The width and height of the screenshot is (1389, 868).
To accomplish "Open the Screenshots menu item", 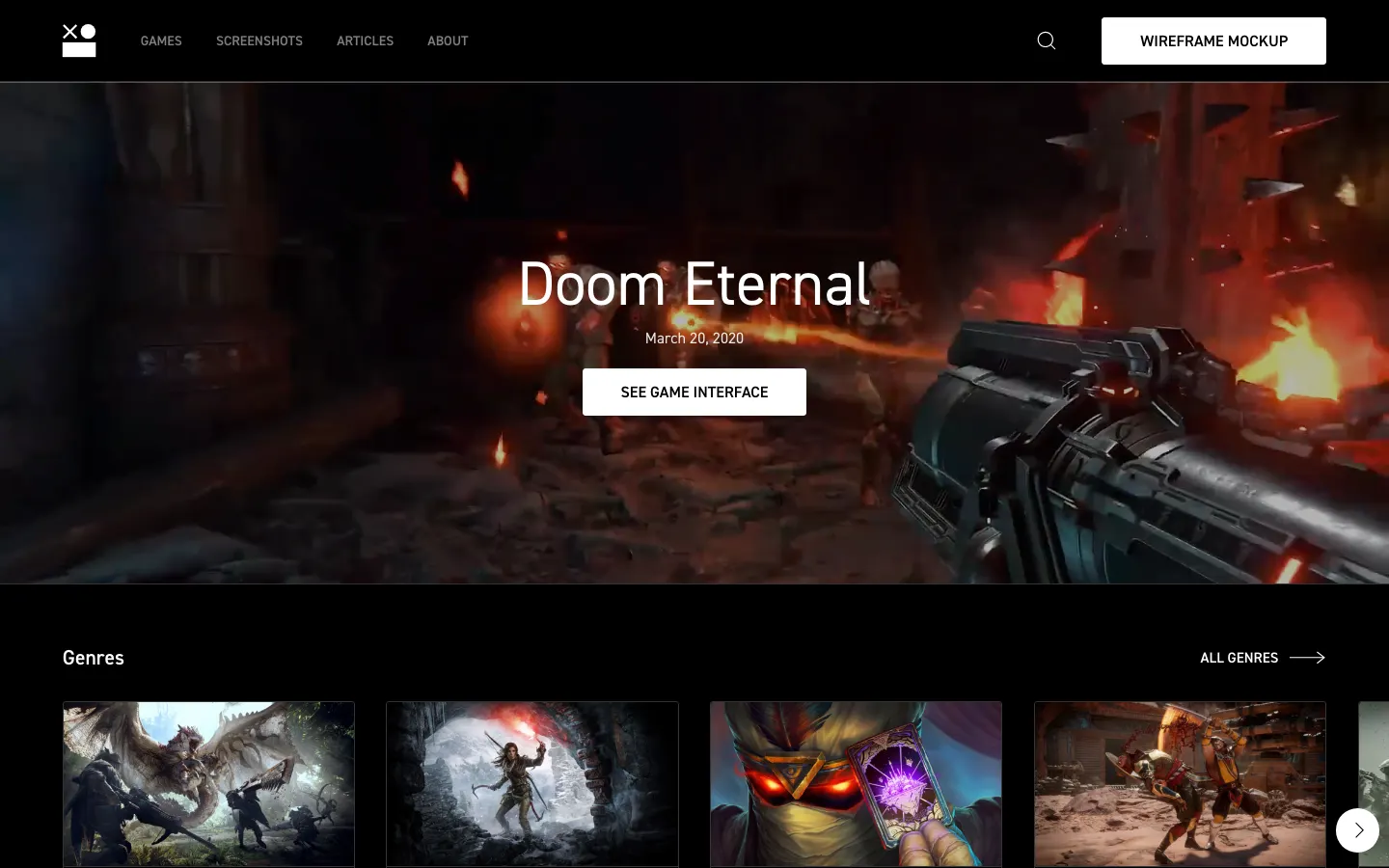I will tap(259, 41).
